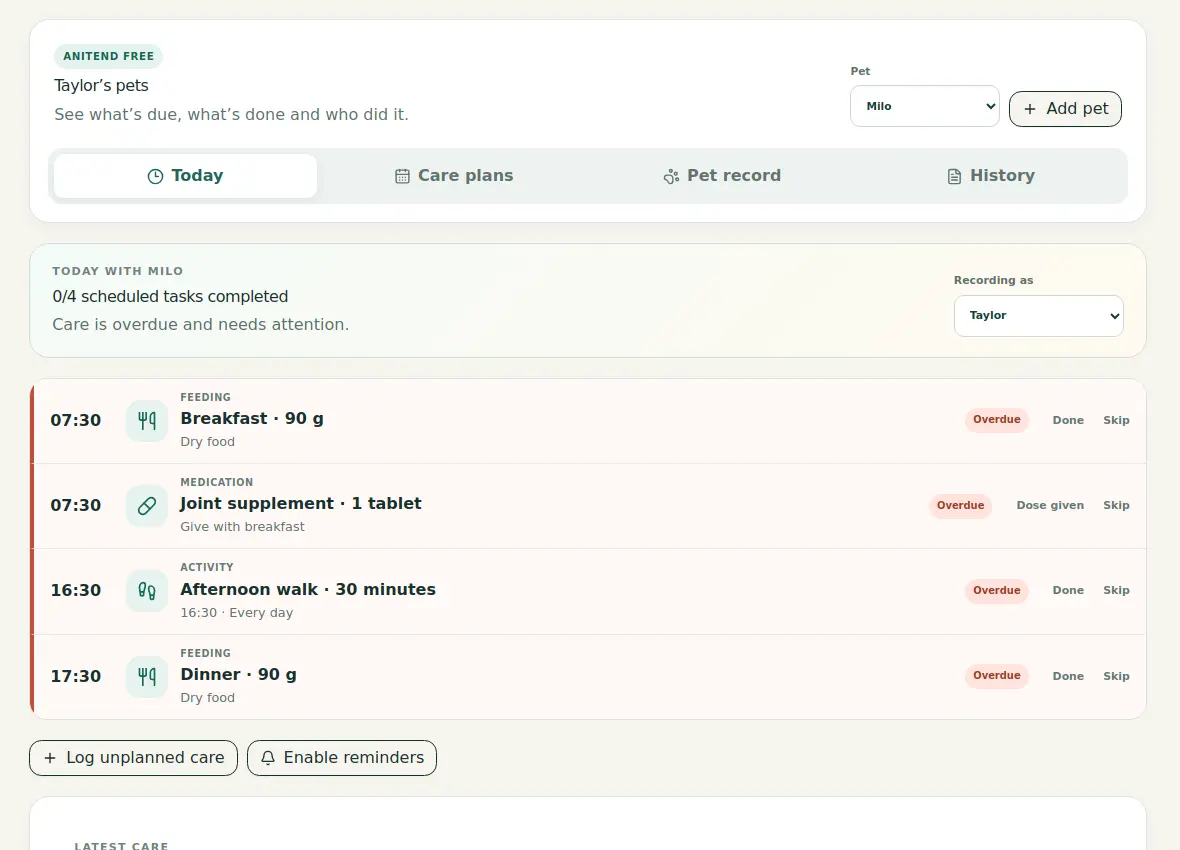Click the bell icon on Enable reminders

coord(268,758)
